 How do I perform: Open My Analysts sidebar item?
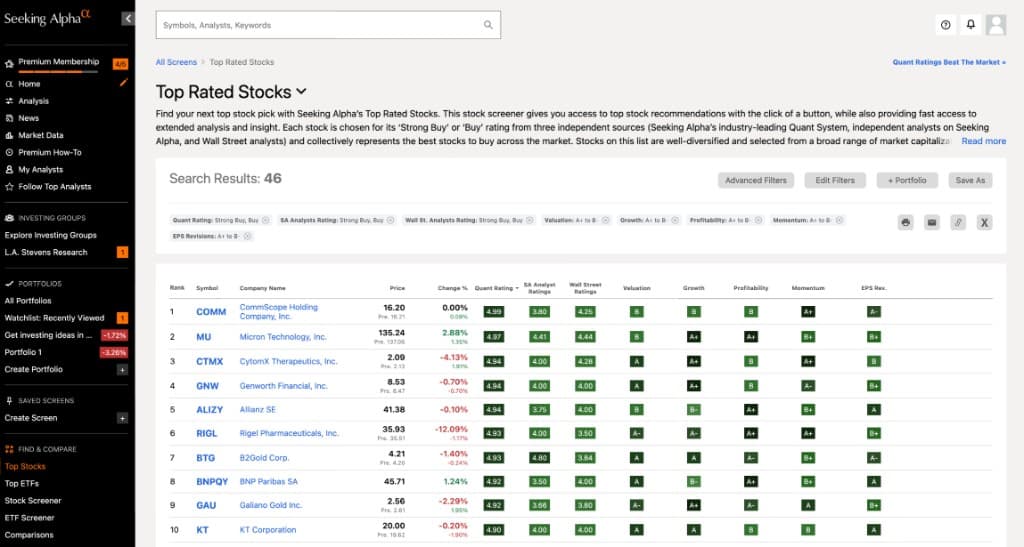[40, 169]
